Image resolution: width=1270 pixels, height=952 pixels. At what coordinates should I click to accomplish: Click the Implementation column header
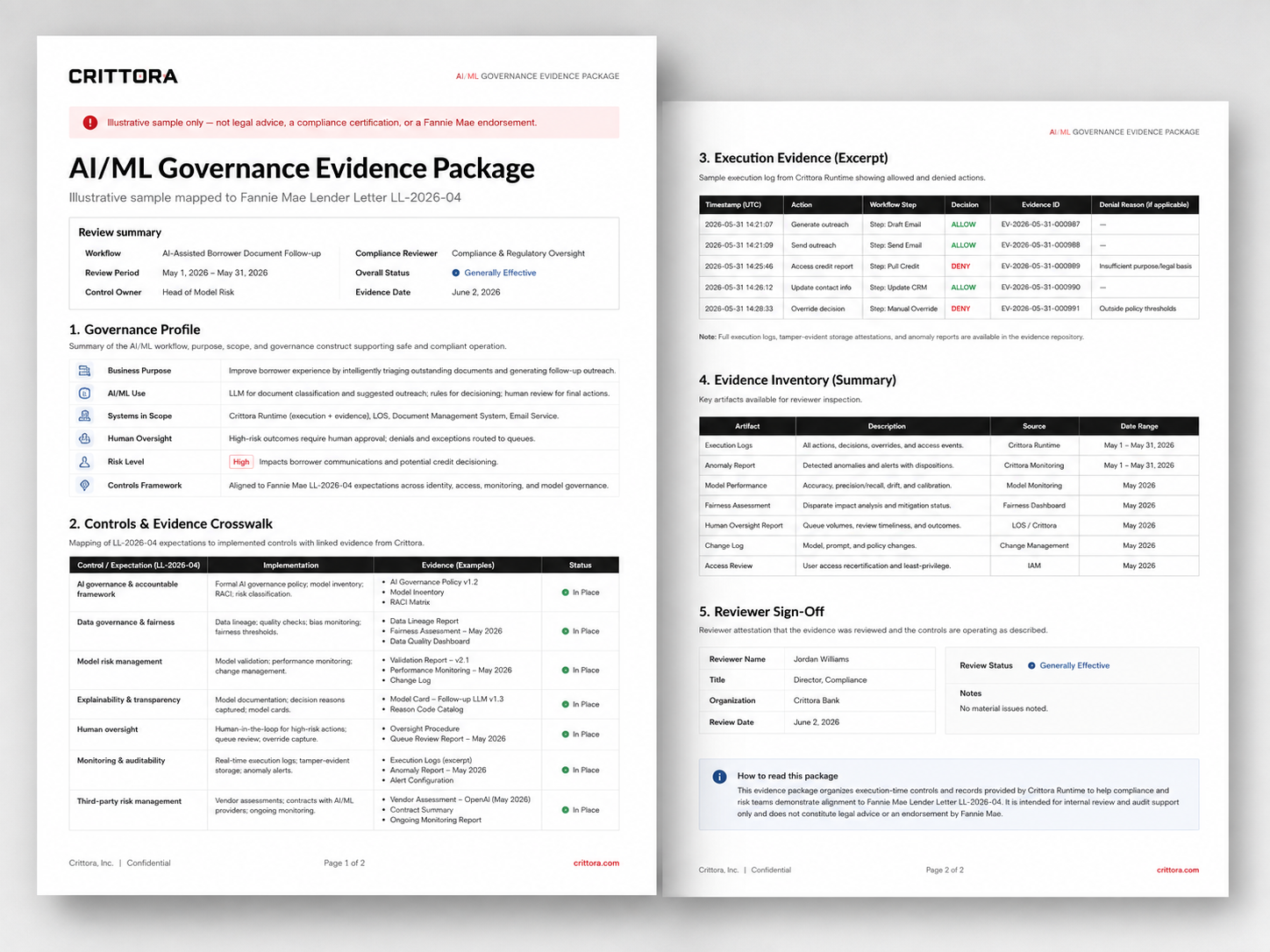click(291, 565)
